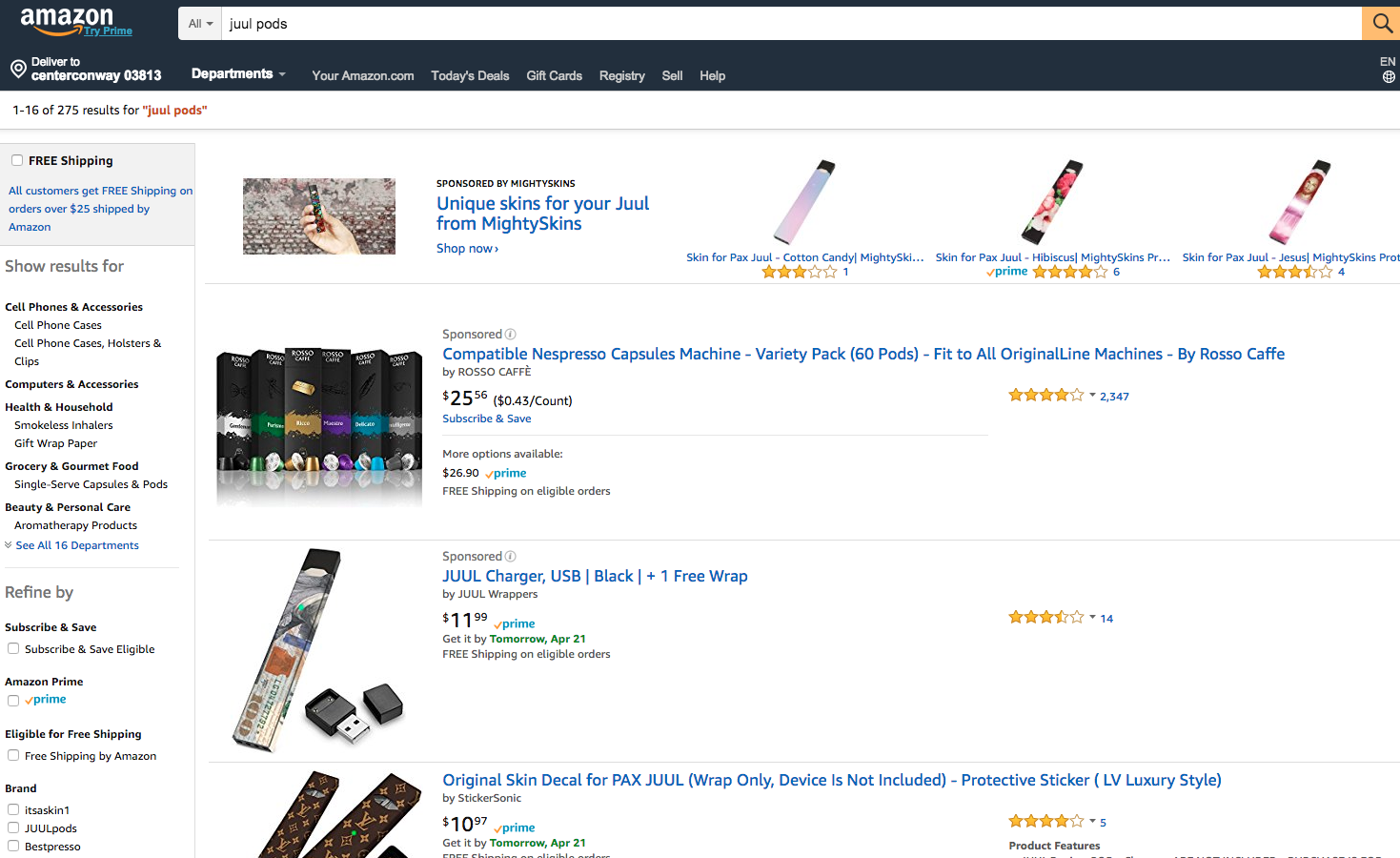Open the language globe icon
Screen dimensions: 1400x858
(1389, 77)
